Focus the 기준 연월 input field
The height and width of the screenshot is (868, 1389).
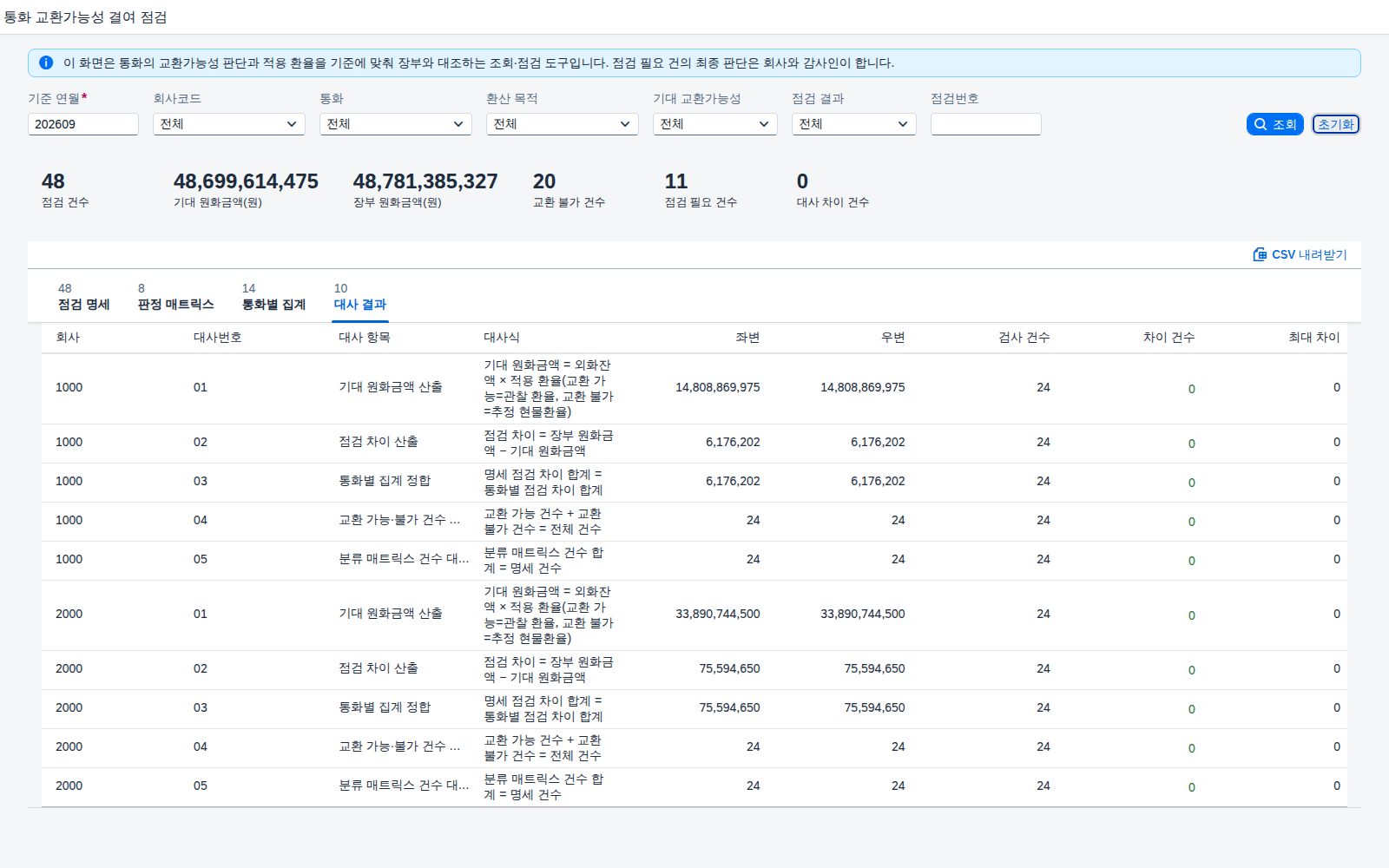[x=83, y=124]
